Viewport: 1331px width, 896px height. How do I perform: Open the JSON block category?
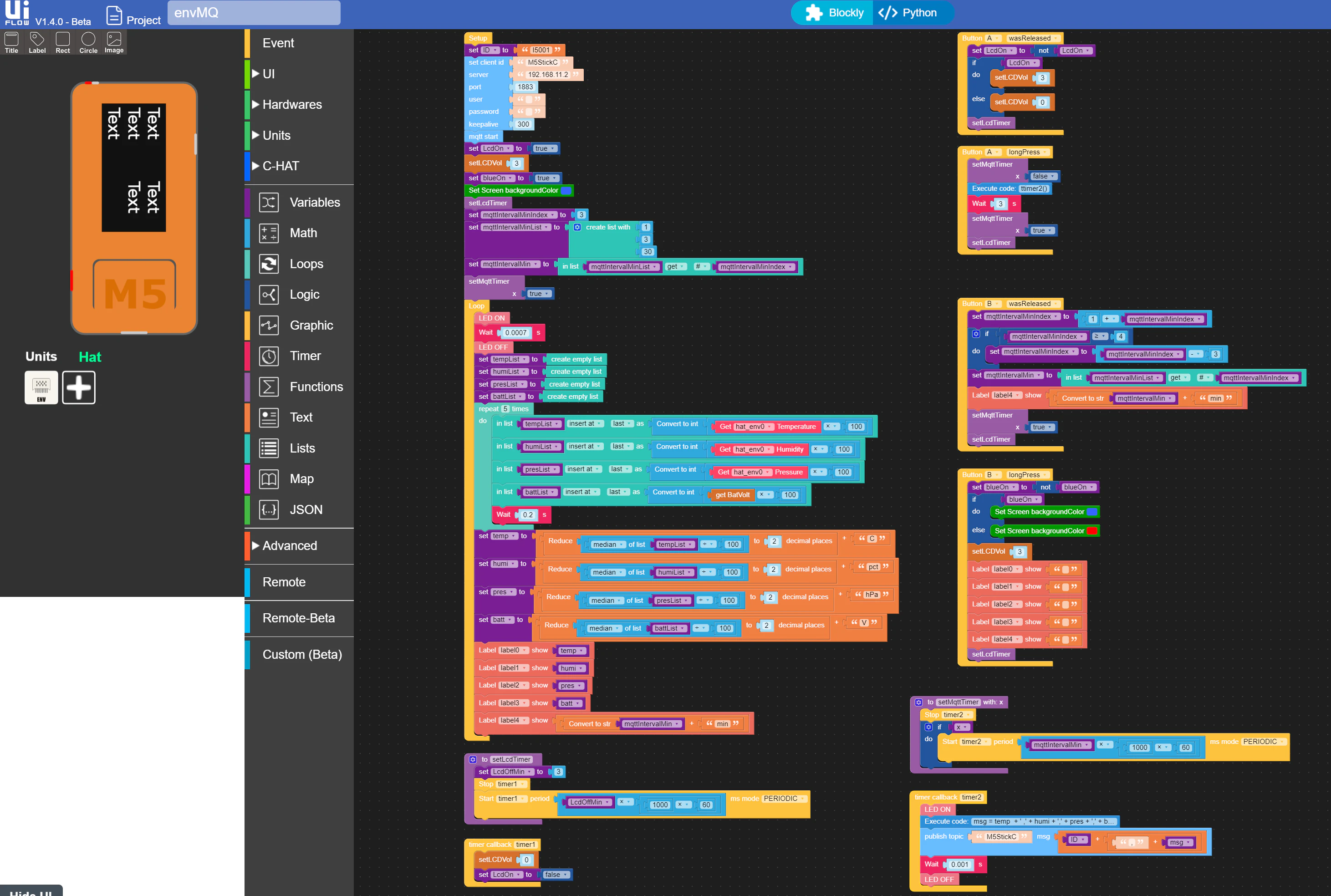click(x=300, y=510)
